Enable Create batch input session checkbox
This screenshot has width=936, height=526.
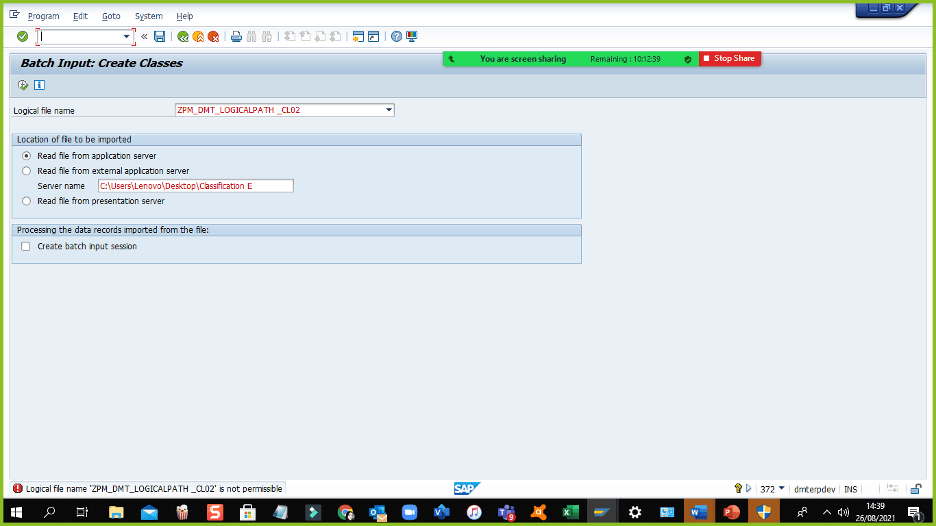pos(27,246)
